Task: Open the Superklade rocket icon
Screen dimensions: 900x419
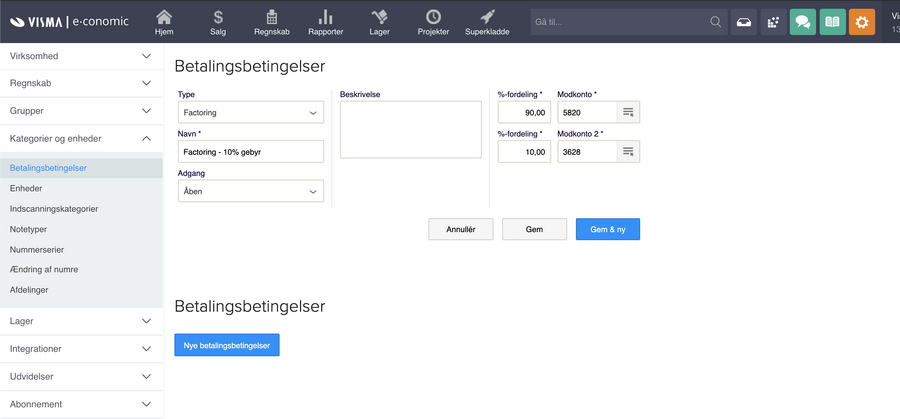Action: 487,21
